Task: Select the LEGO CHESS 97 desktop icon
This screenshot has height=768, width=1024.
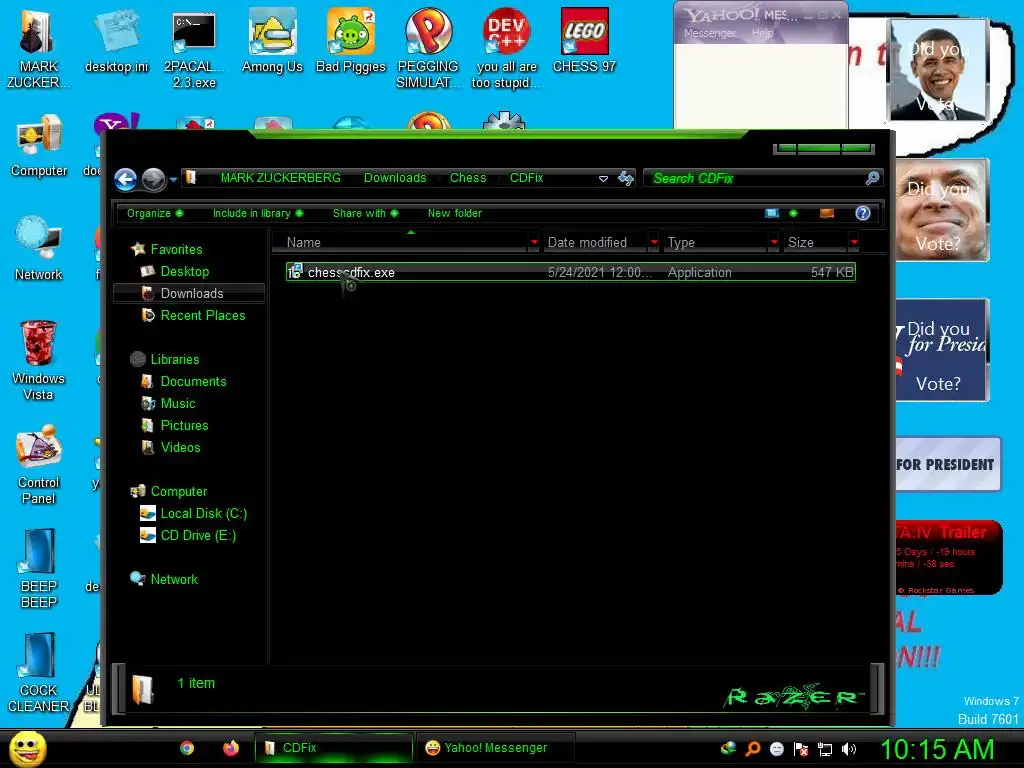Action: coord(584,42)
